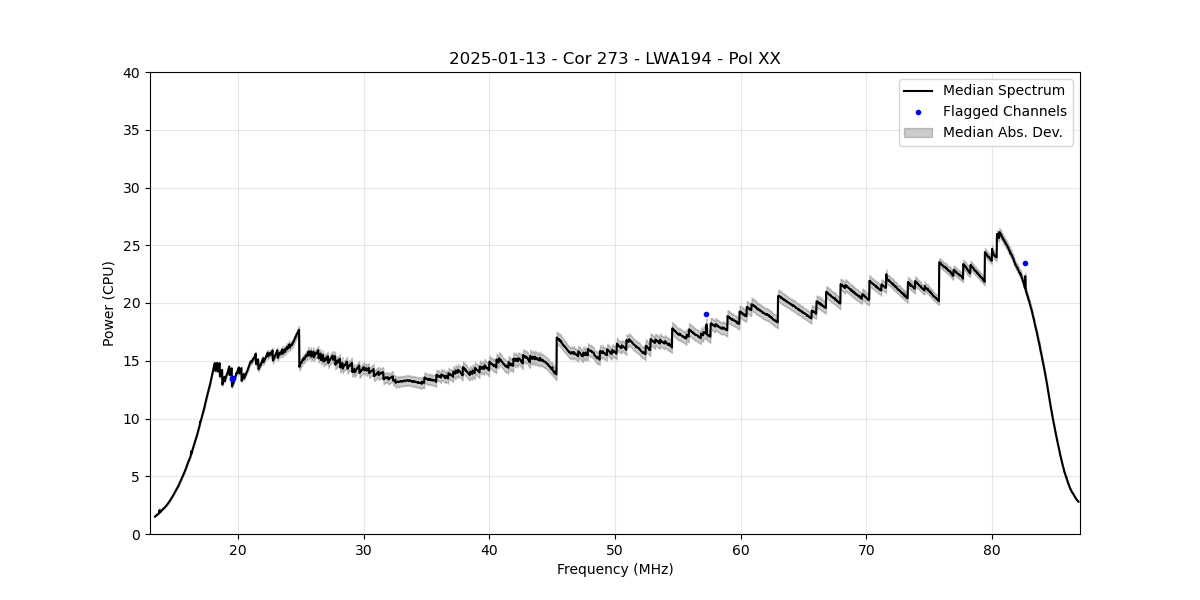Click the plot title with LWA194 Pol XX
The height and width of the screenshot is (600, 1200).
click(614, 59)
